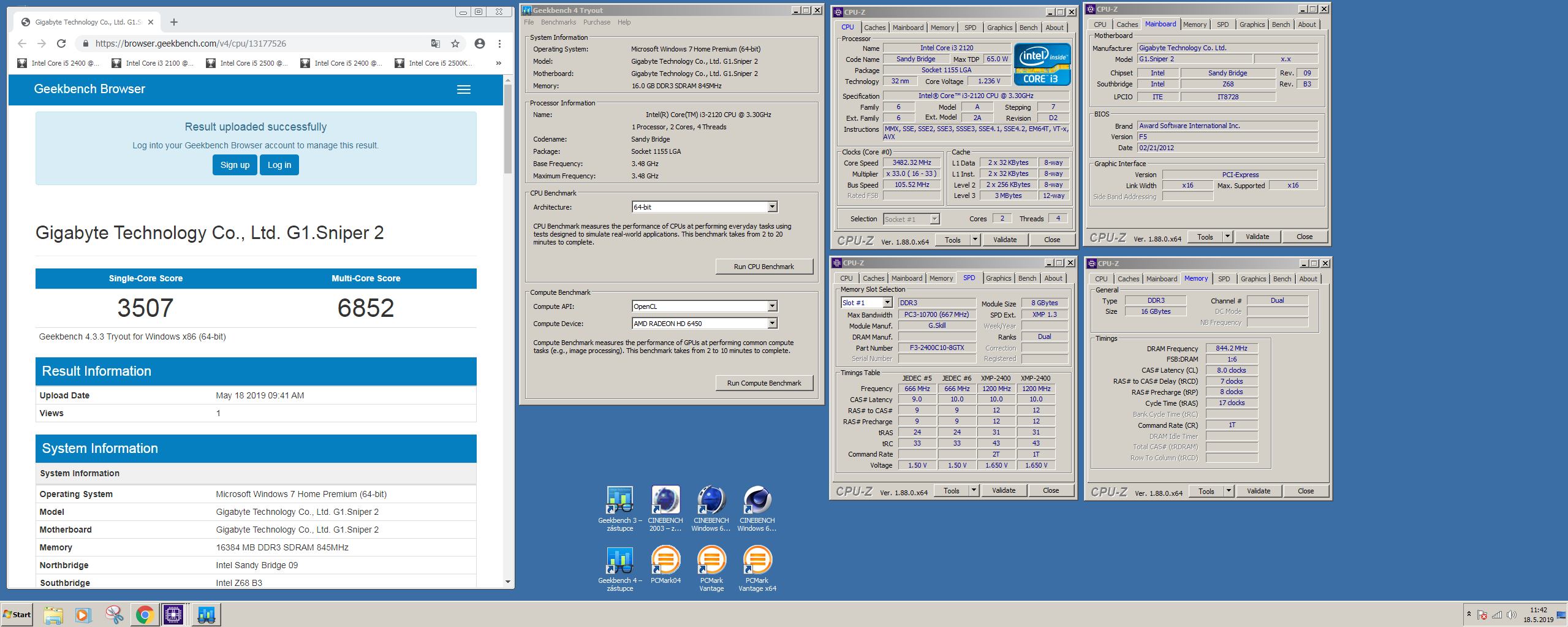Screen dimensions: 1568x627
Task: Open the Architecture 64-bit dropdown
Action: coord(705,207)
